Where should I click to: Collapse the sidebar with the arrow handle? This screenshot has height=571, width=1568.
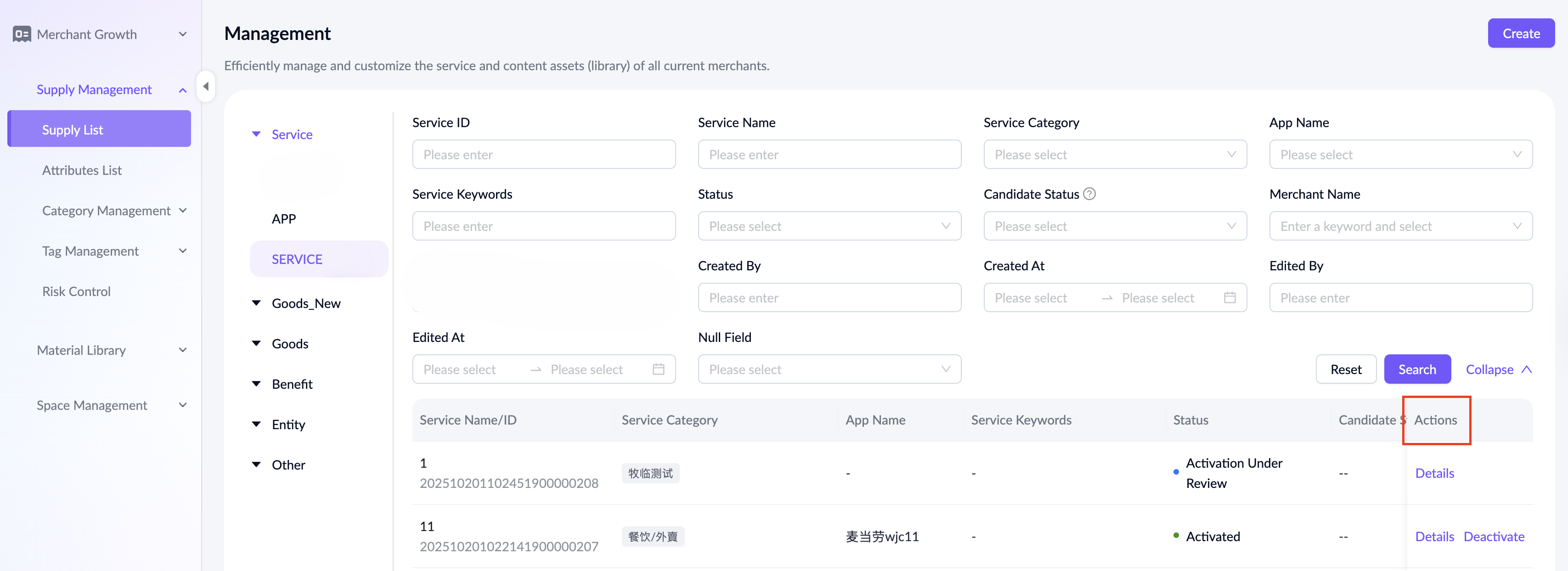pos(206,86)
